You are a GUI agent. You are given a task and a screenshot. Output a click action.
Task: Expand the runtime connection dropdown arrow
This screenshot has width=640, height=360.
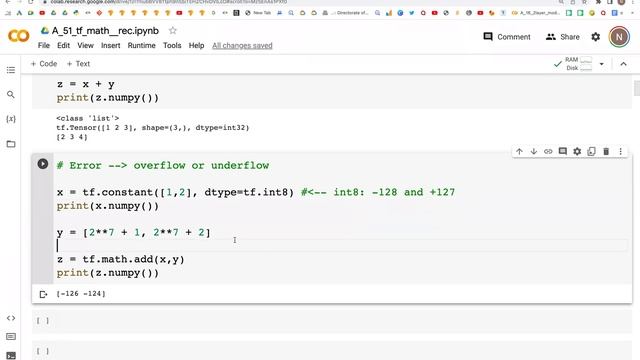[601, 64]
